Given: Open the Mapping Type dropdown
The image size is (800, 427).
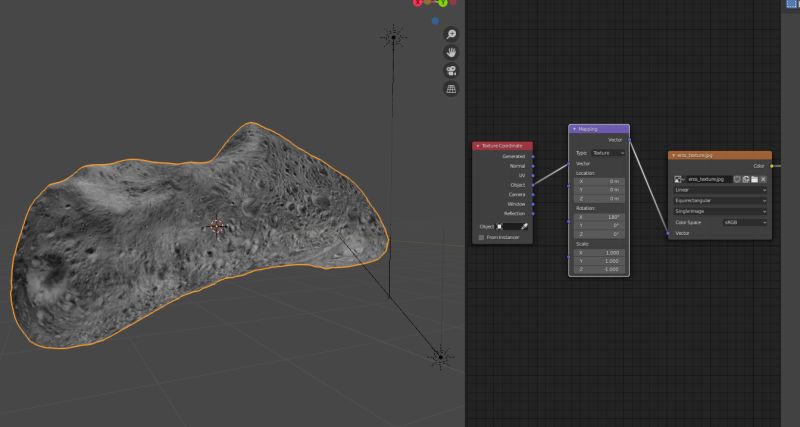Looking at the screenshot, I should [608, 153].
